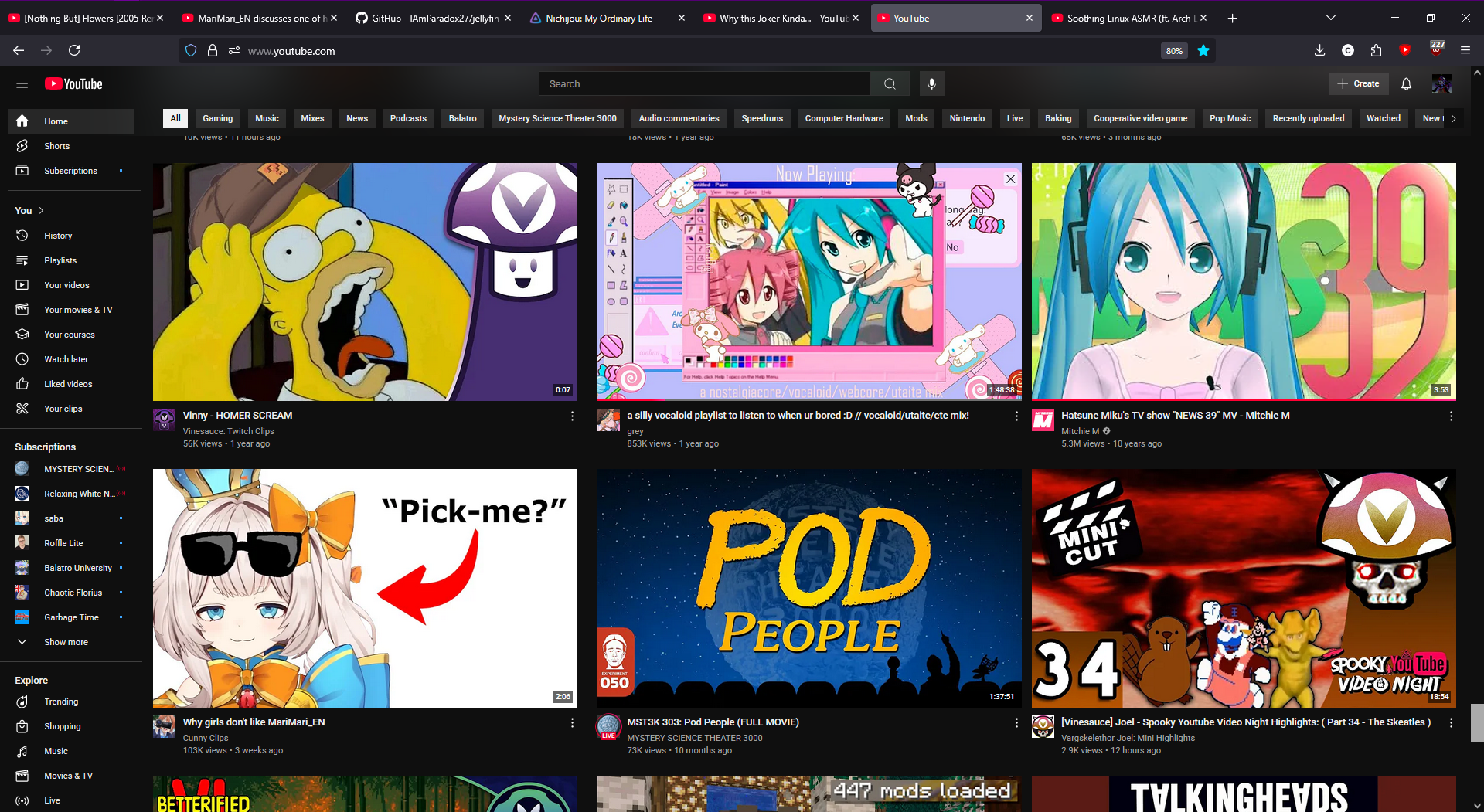Screen dimensions: 1484x812
Task: Open Trending in Explore
Action: click(70, 702)
